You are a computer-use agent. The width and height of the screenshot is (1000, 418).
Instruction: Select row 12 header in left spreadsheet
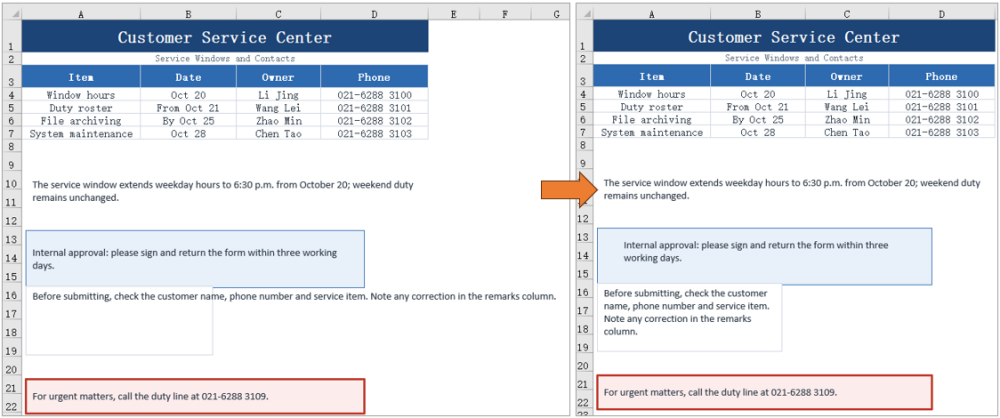(10, 221)
